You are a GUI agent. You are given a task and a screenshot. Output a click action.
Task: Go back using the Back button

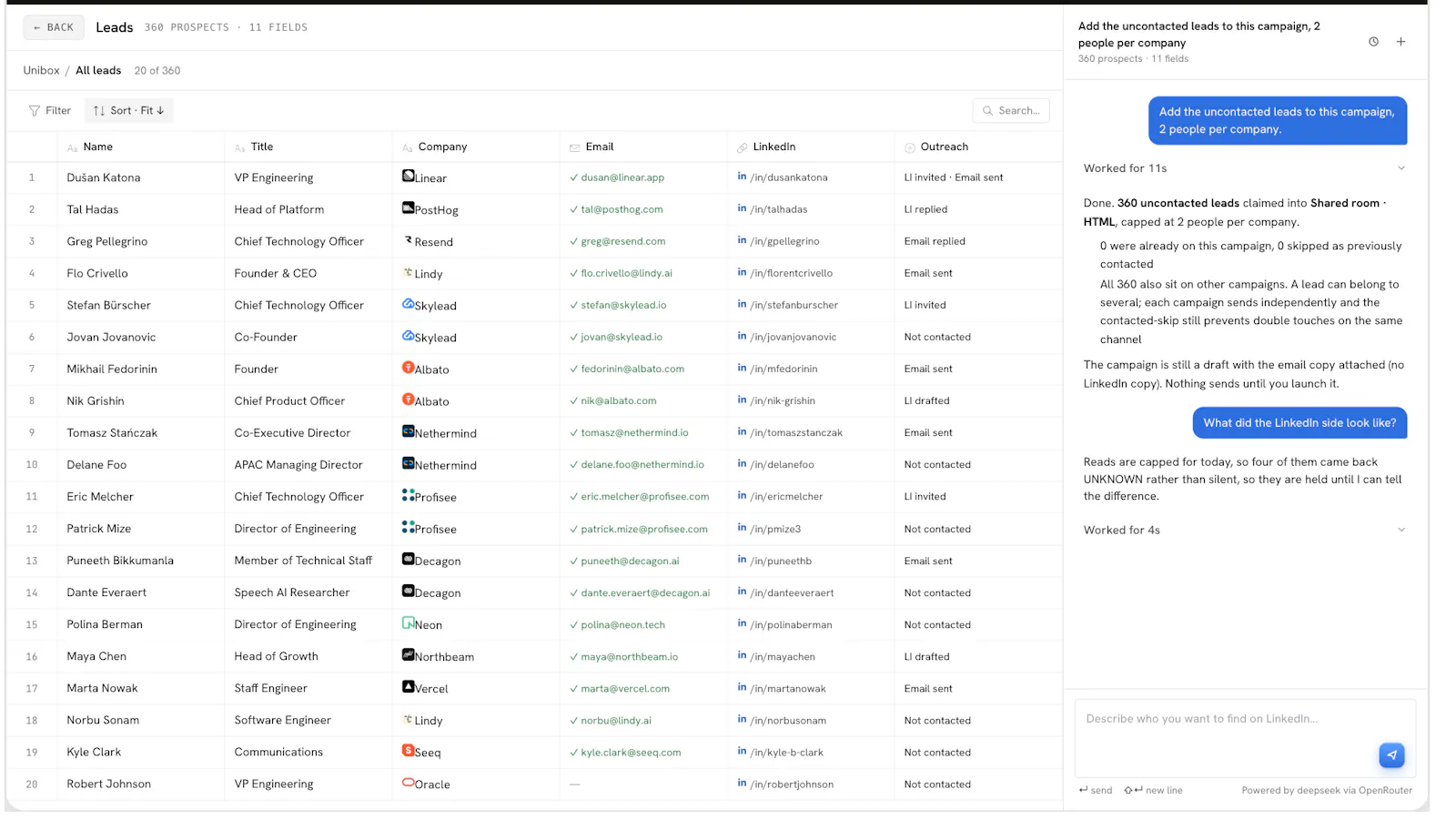point(54,27)
